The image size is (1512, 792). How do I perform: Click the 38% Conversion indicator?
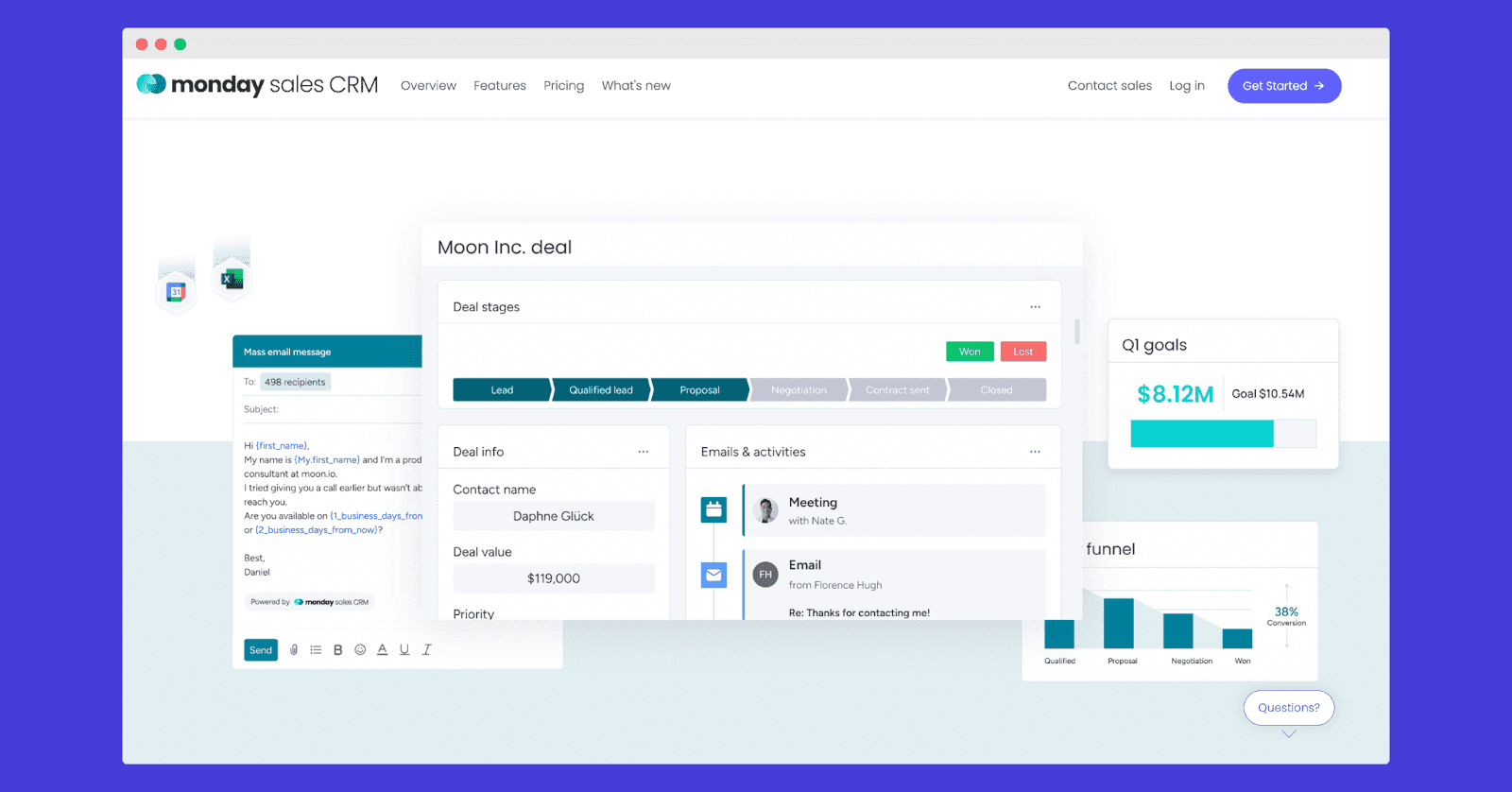(x=1286, y=616)
